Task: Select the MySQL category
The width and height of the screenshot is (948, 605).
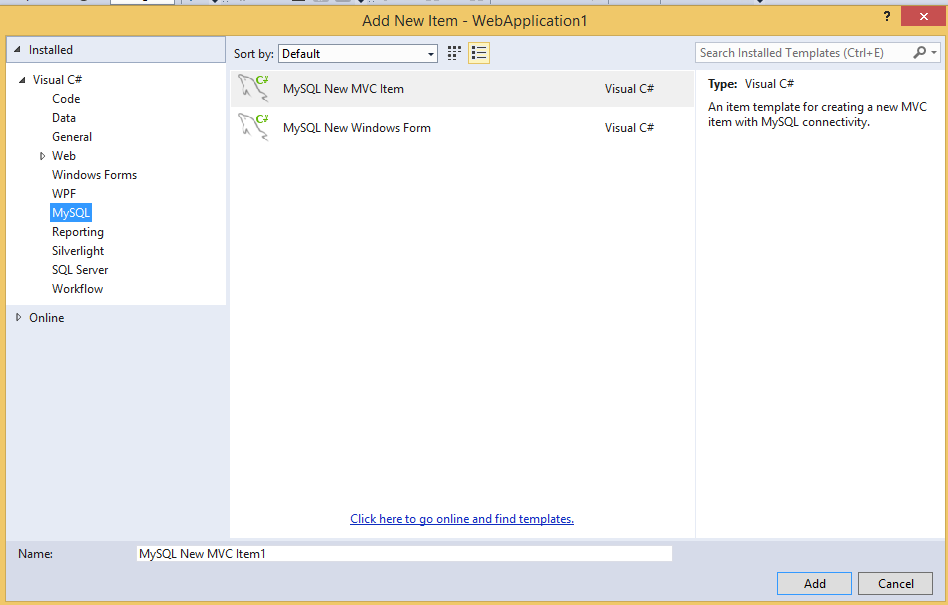Action: click(x=71, y=213)
